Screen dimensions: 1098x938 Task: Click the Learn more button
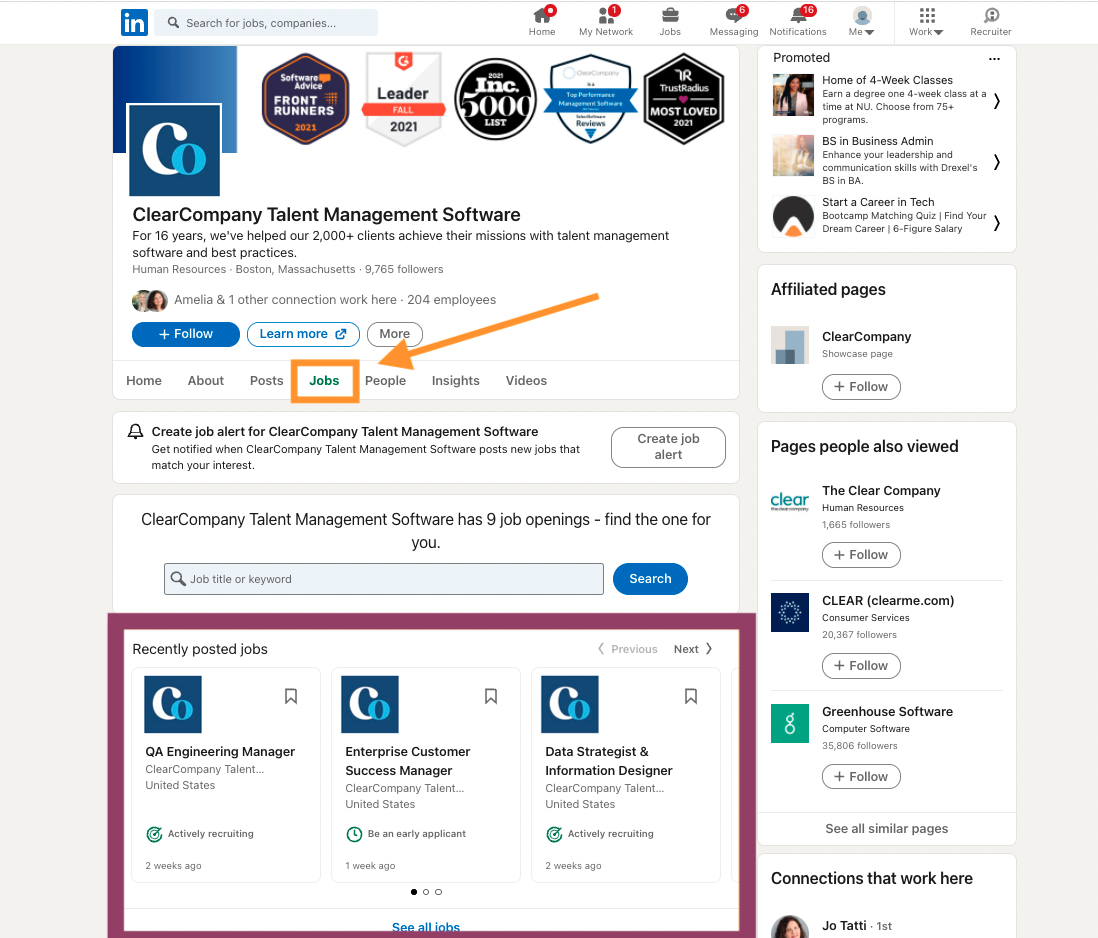tap(303, 334)
